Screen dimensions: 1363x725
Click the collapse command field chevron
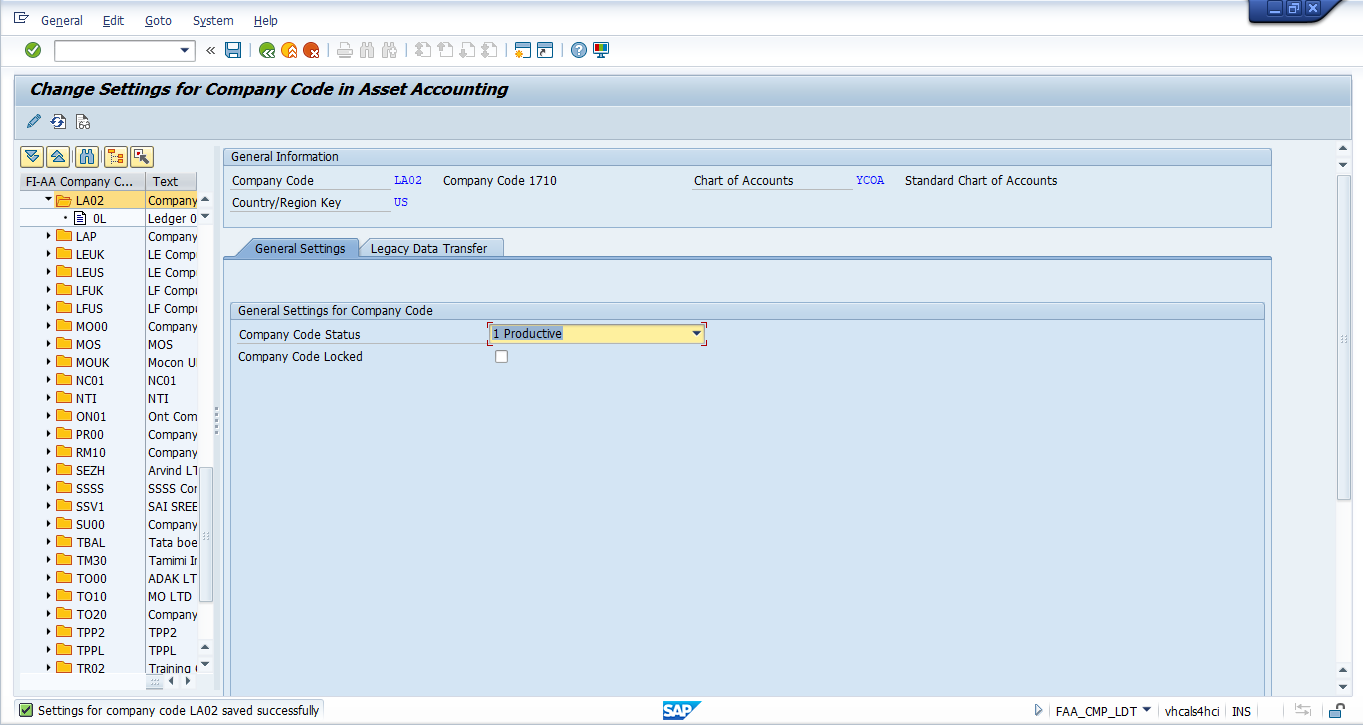pyautogui.click(x=210, y=50)
